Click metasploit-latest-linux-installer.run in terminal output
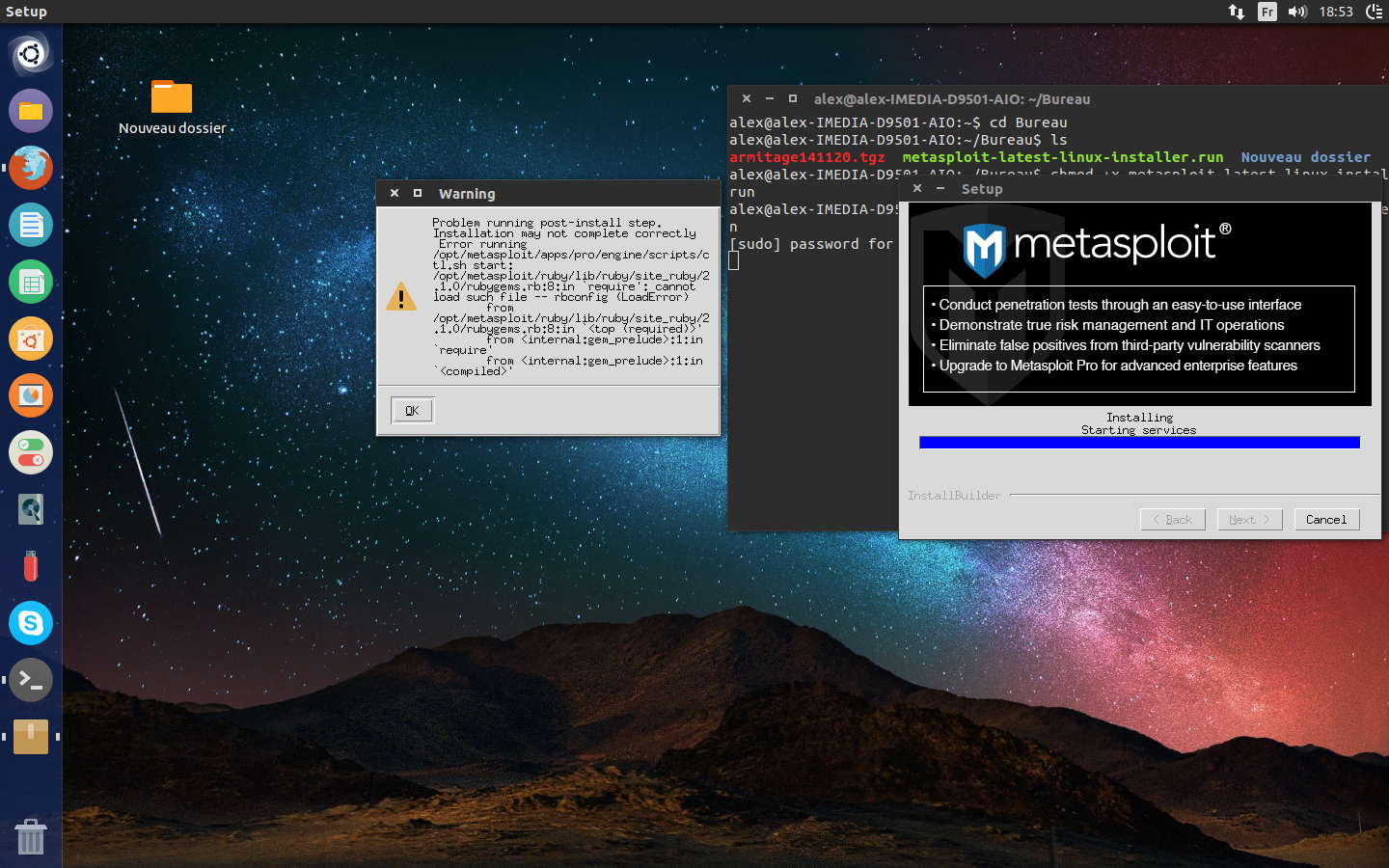The image size is (1389, 868). click(x=1062, y=157)
